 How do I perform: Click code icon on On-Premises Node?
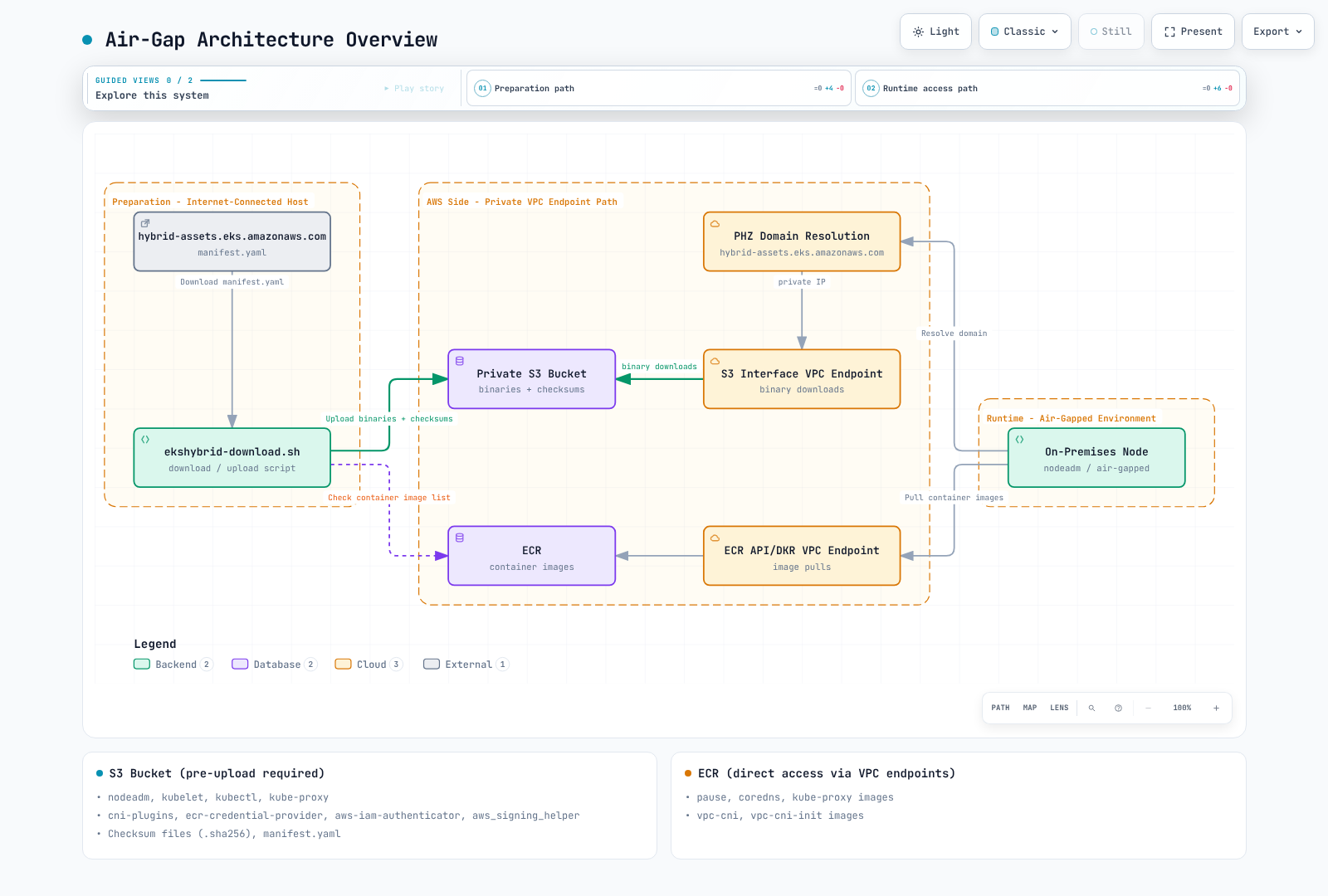pos(1020,439)
